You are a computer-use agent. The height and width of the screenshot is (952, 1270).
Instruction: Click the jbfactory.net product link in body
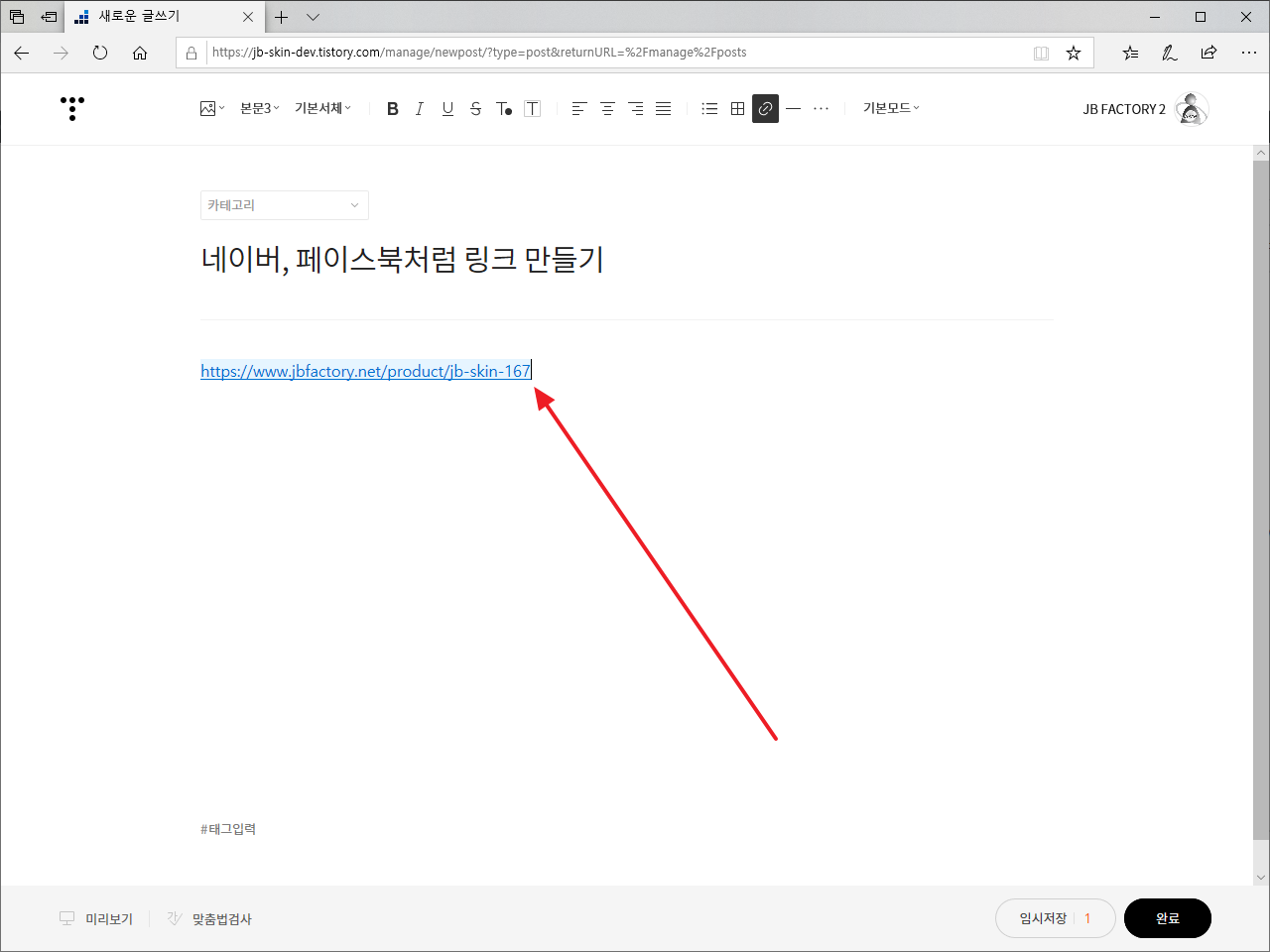(x=365, y=371)
